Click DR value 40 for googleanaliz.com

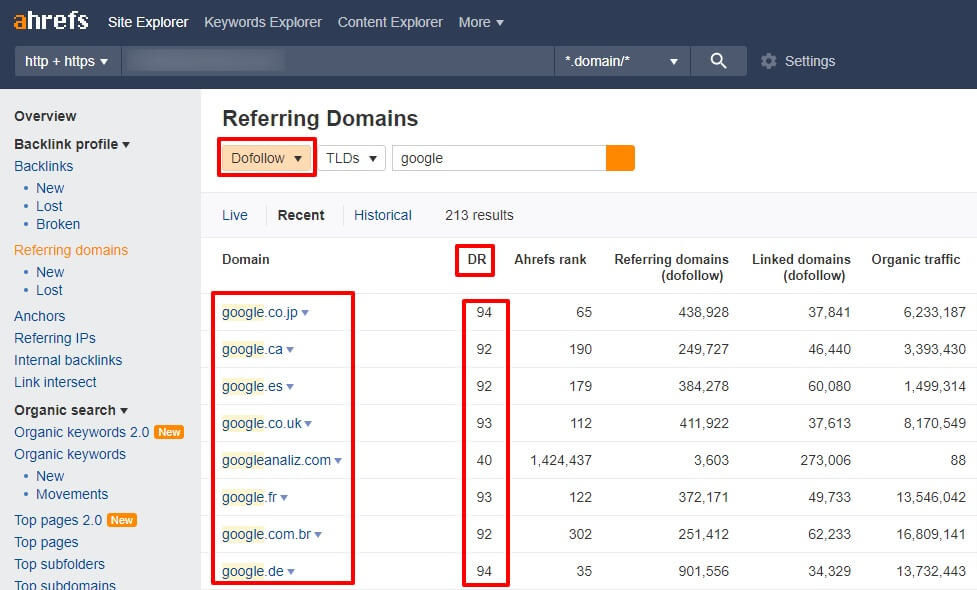[484, 460]
